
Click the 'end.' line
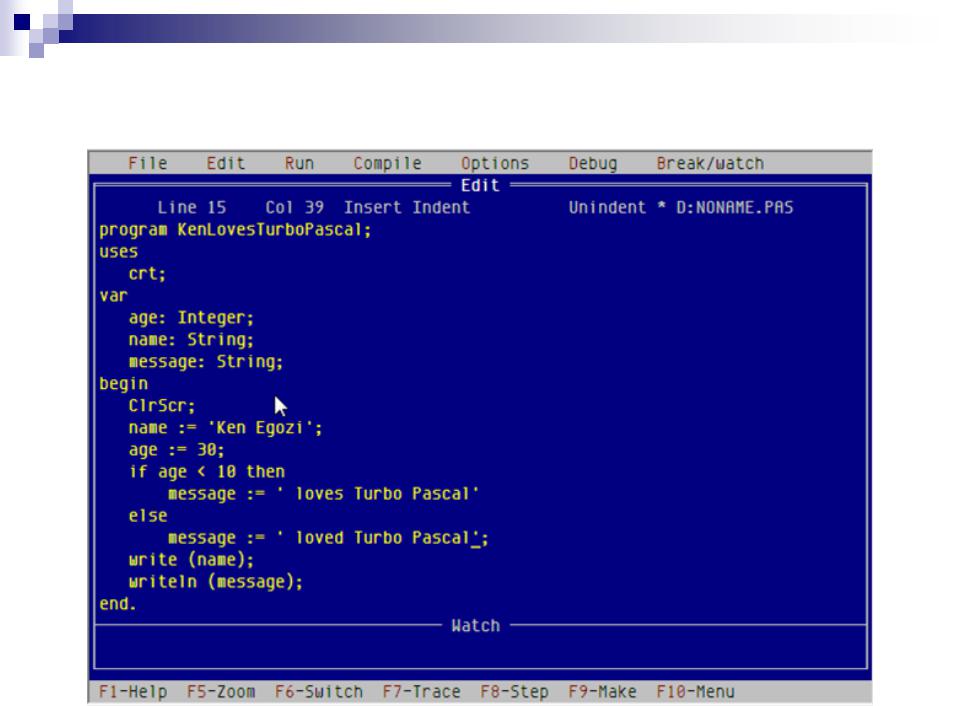pyautogui.click(x=118, y=604)
